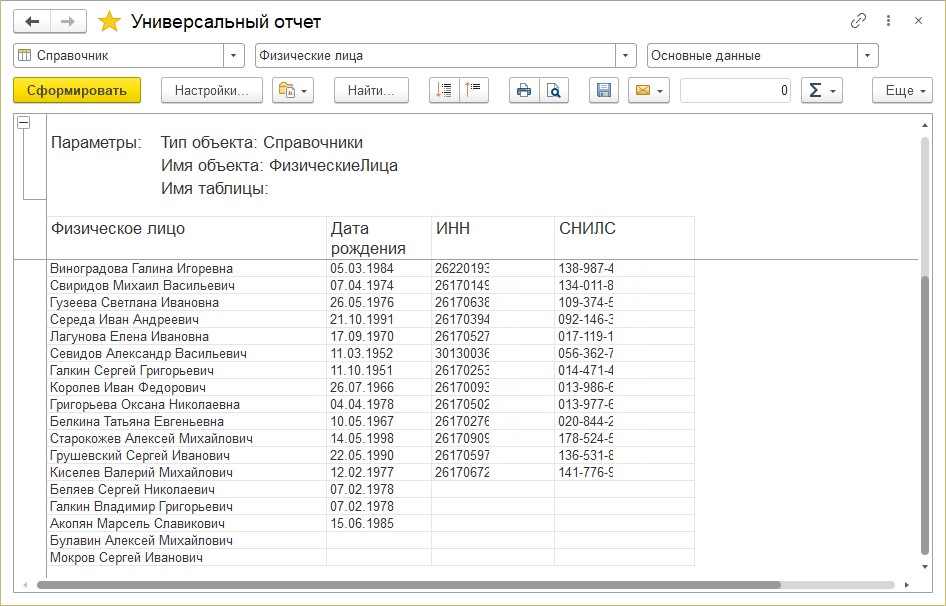Screen dimensions: 946x606
Task: Click the Имя объекта: ФизическиеЛица parameter text
Action: click(x=279, y=165)
